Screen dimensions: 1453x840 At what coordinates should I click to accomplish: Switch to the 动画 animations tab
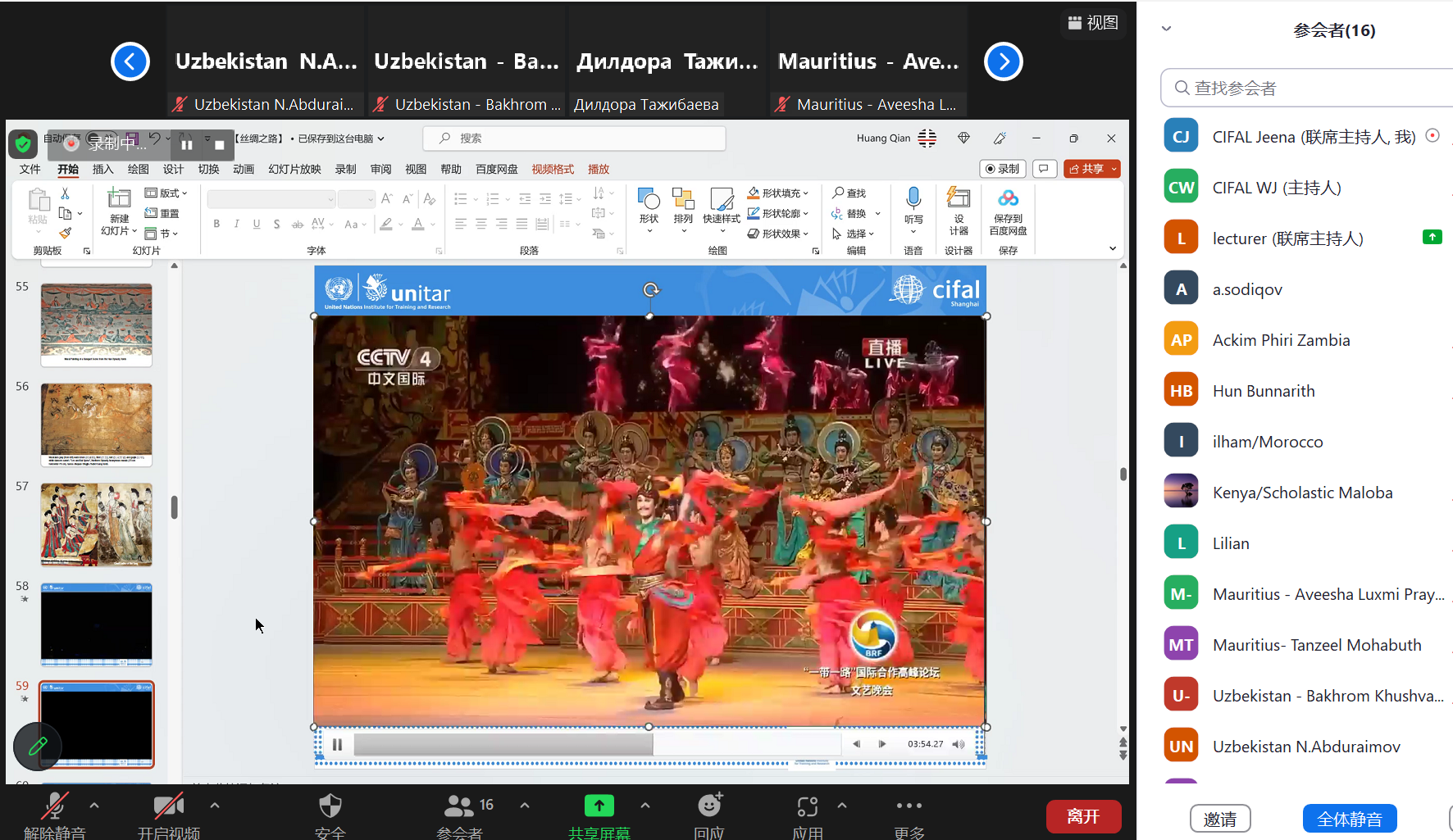click(x=244, y=169)
